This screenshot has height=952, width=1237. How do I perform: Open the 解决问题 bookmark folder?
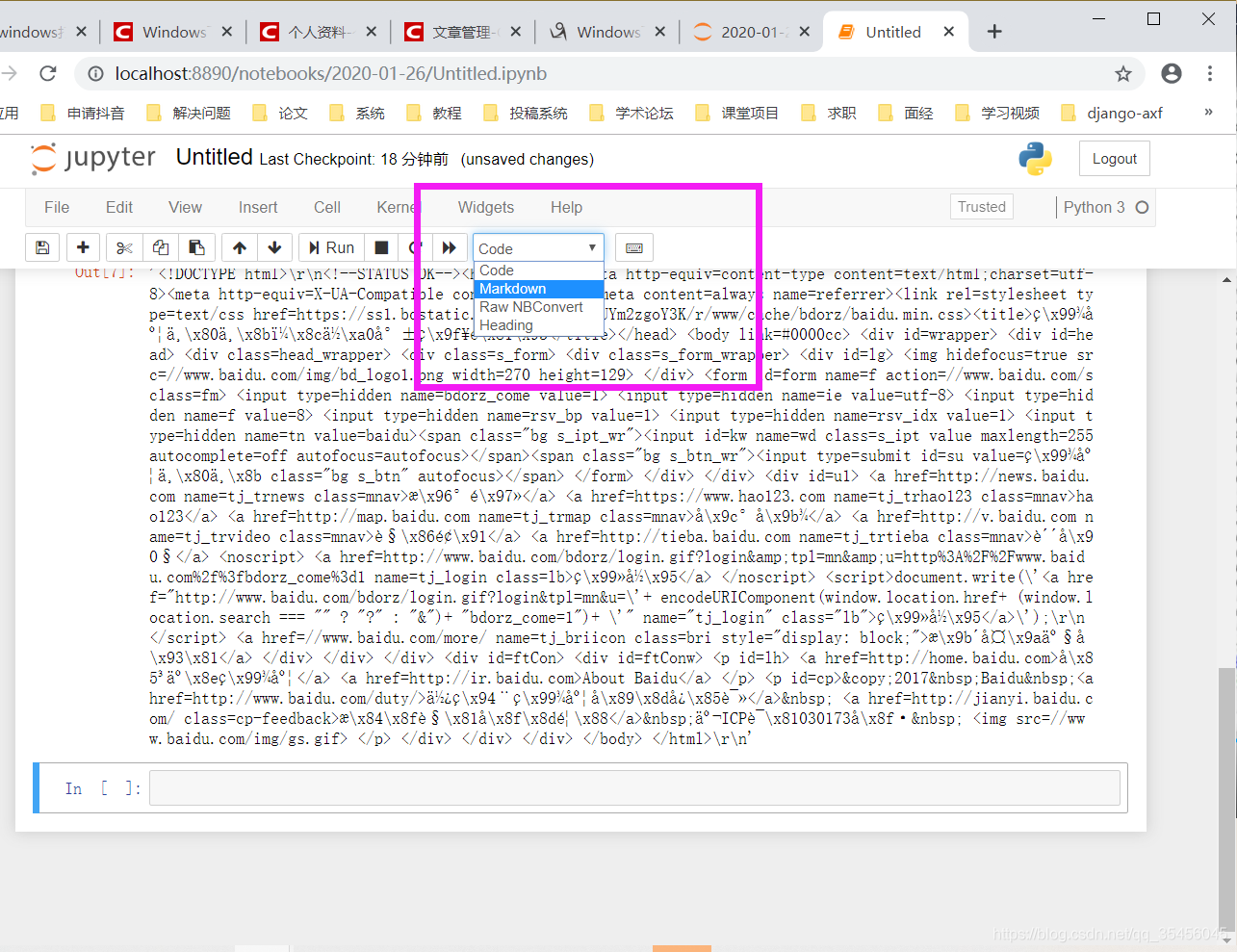coord(189,113)
